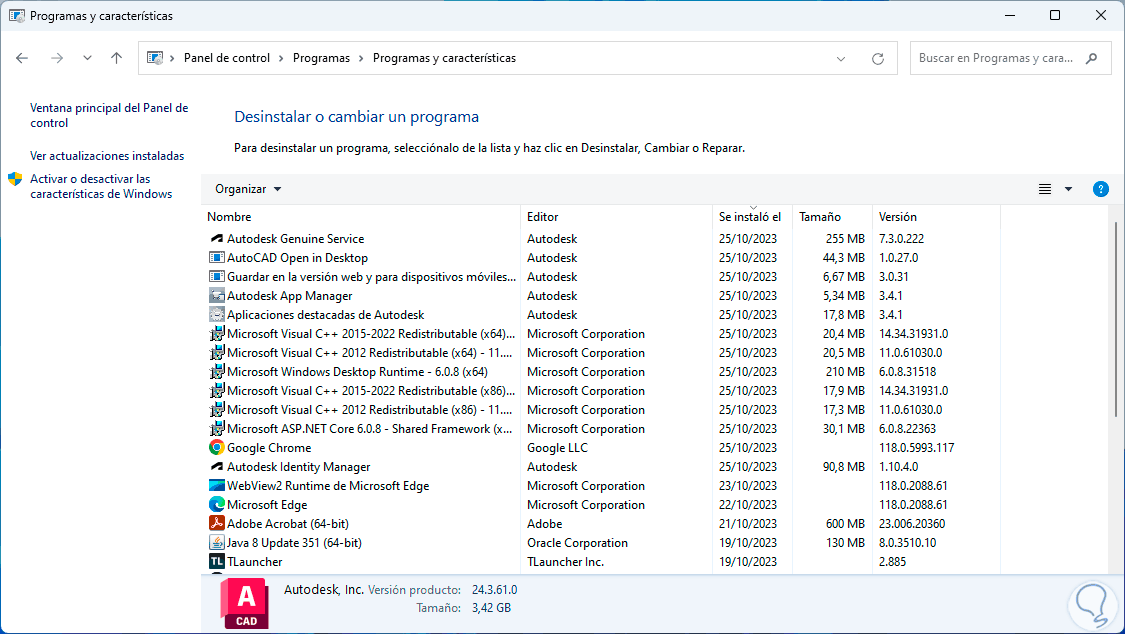1125x634 pixels.
Task: Click the 600 MB size cell
Action: (x=845, y=524)
